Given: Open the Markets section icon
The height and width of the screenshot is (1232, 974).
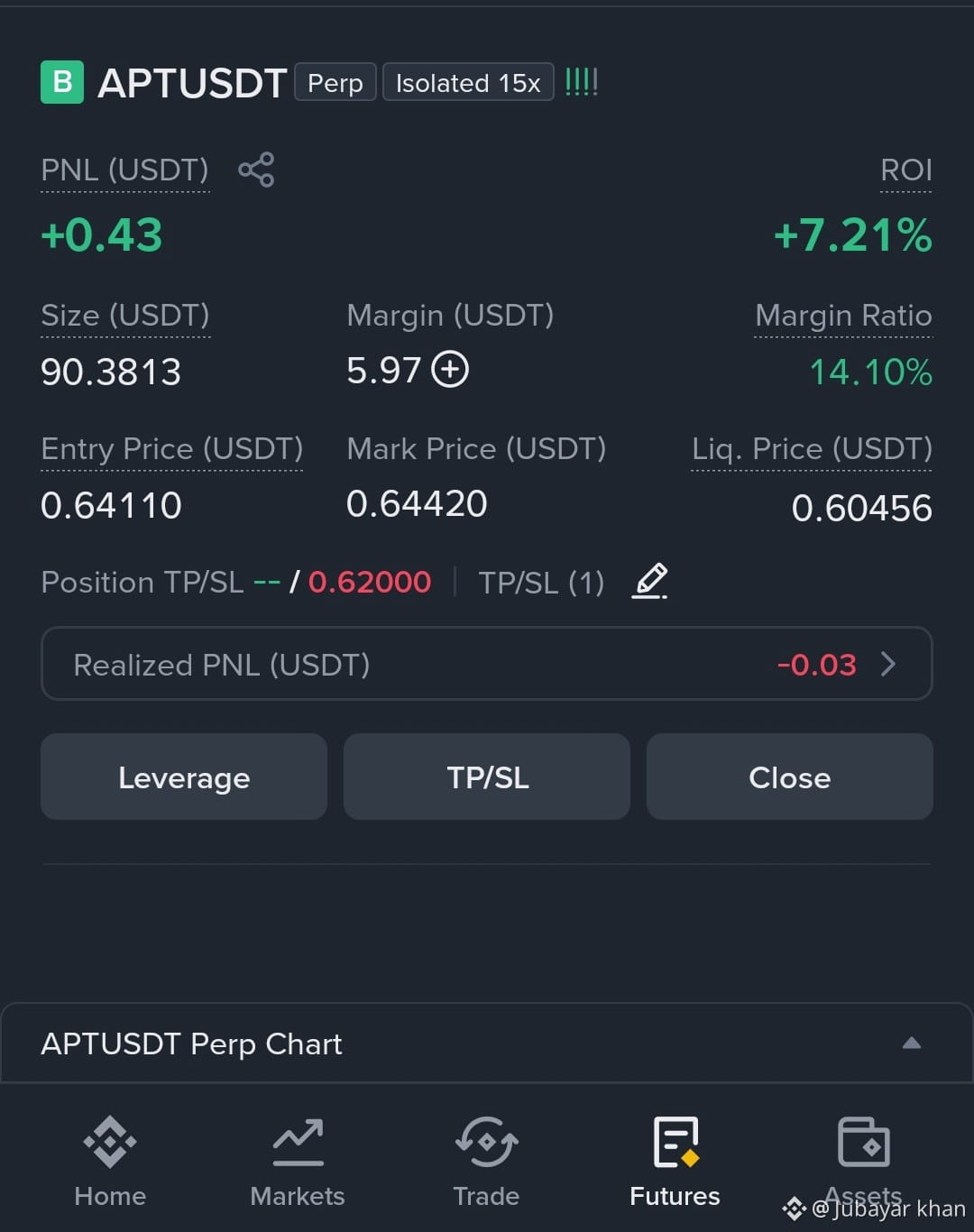Looking at the screenshot, I should click(298, 1142).
